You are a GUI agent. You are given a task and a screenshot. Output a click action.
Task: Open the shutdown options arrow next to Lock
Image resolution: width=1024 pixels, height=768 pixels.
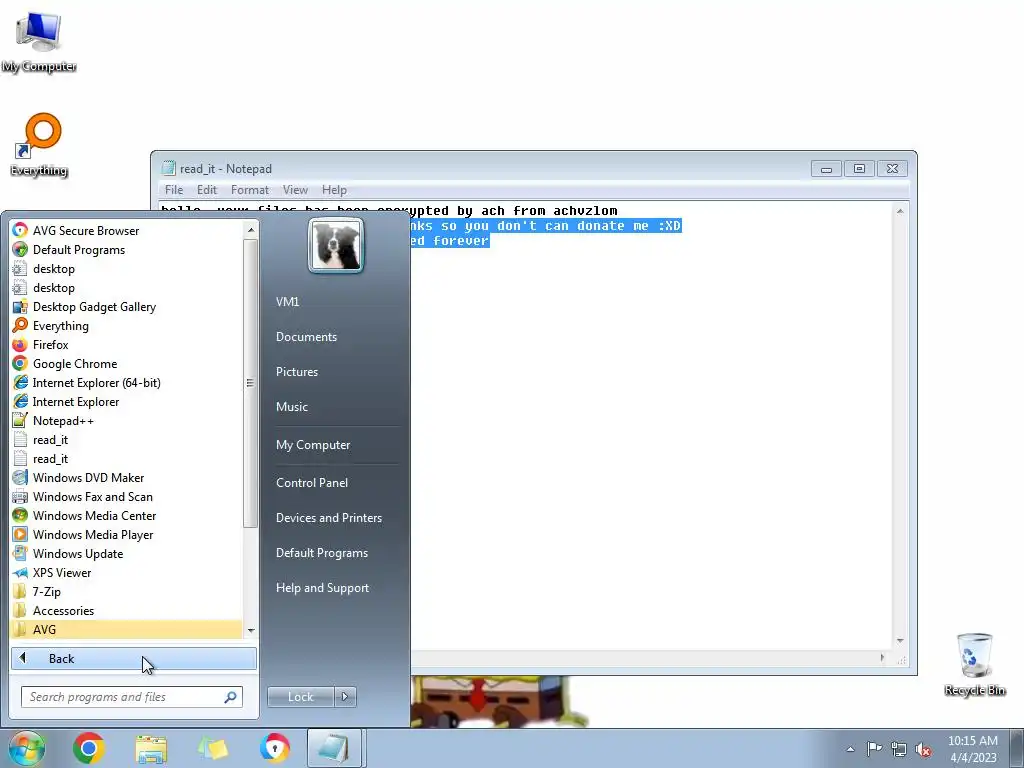345,697
